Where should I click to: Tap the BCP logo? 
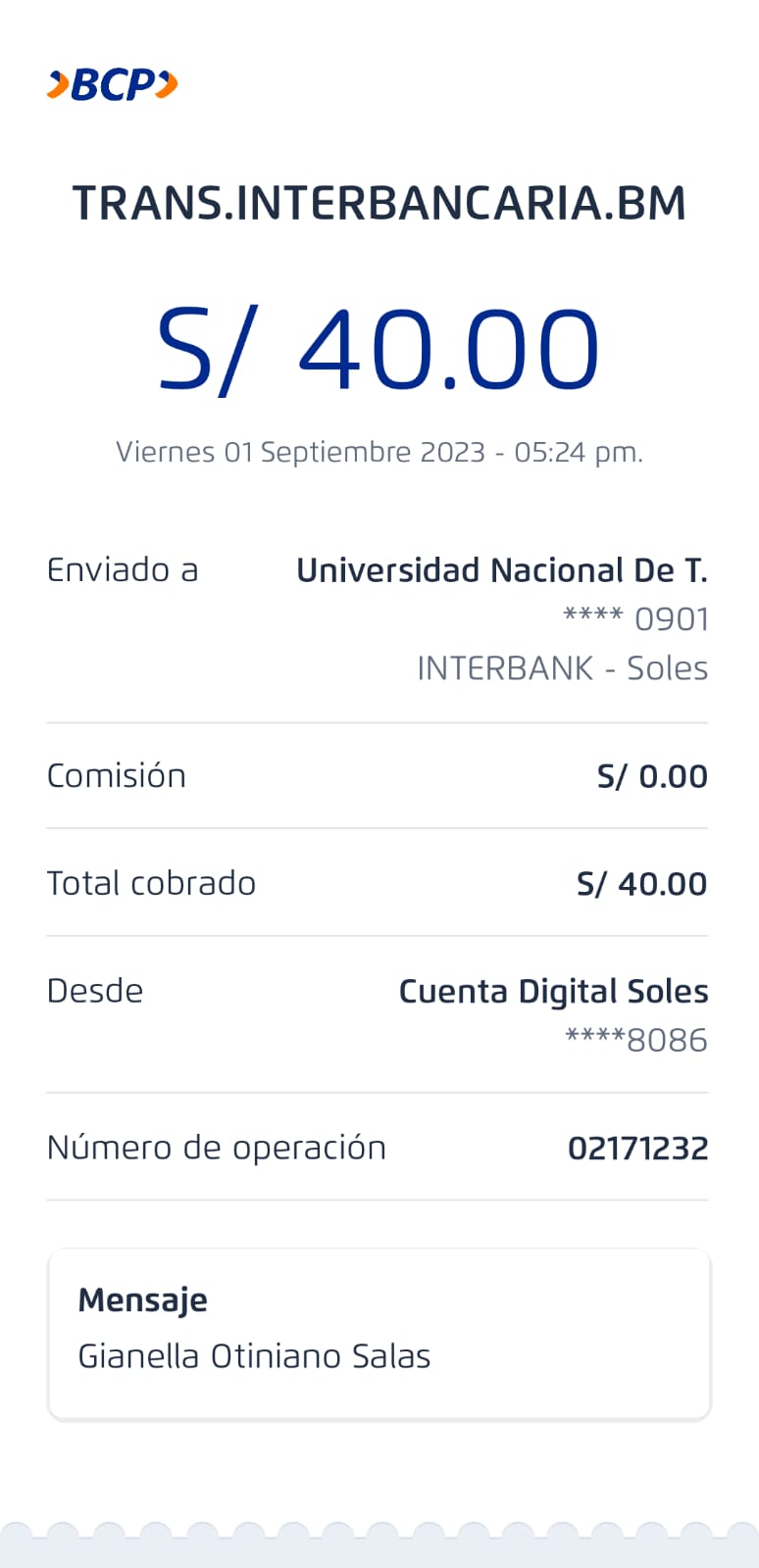112,85
